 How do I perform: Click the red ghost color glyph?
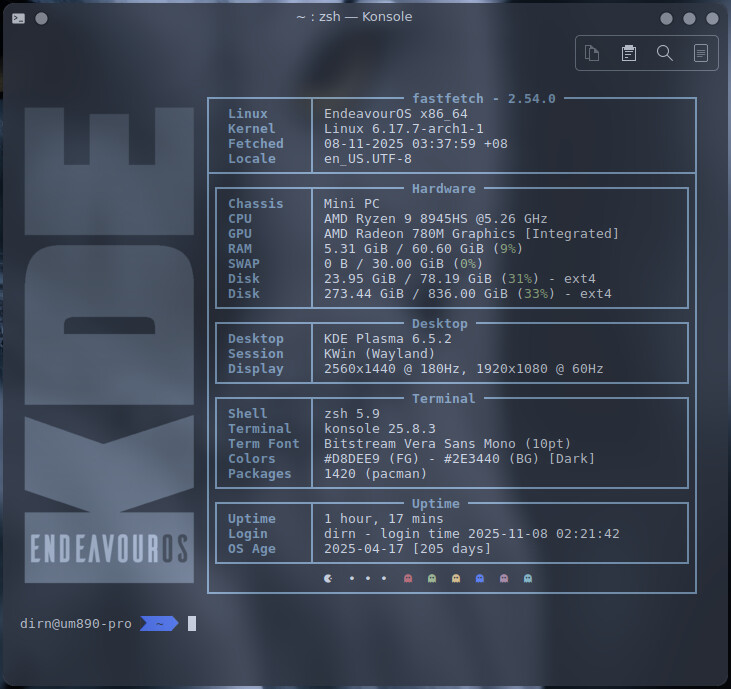[407, 578]
